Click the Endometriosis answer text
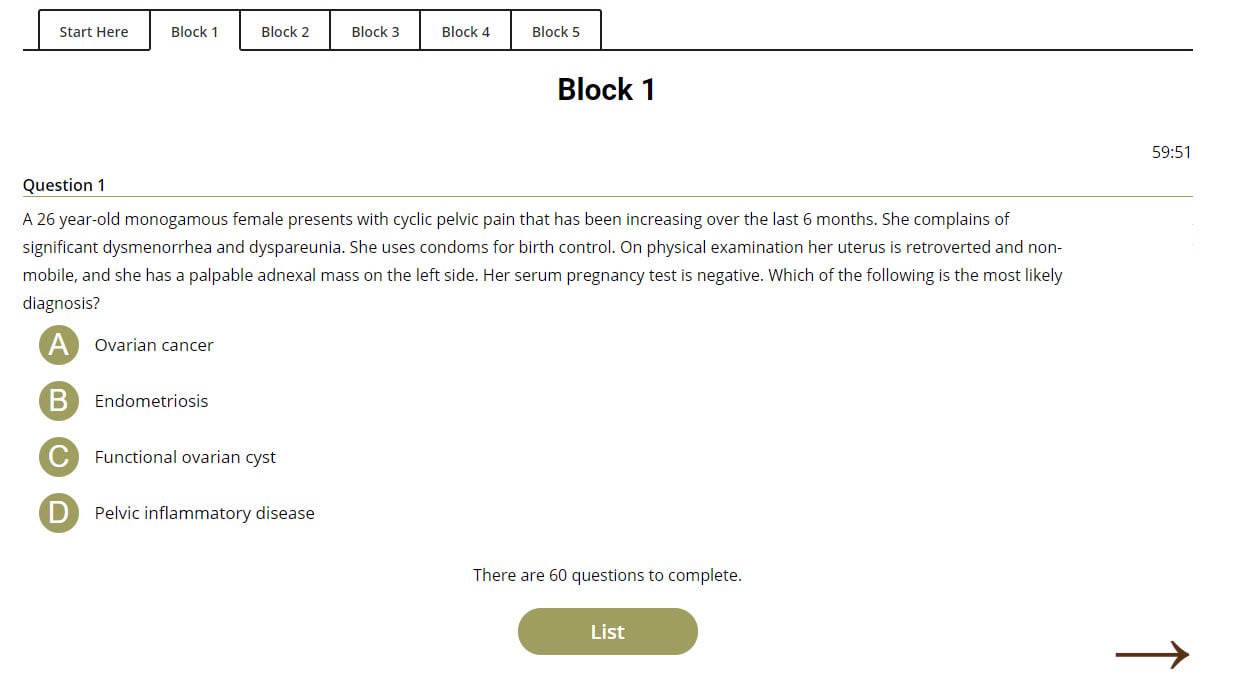 point(151,401)
